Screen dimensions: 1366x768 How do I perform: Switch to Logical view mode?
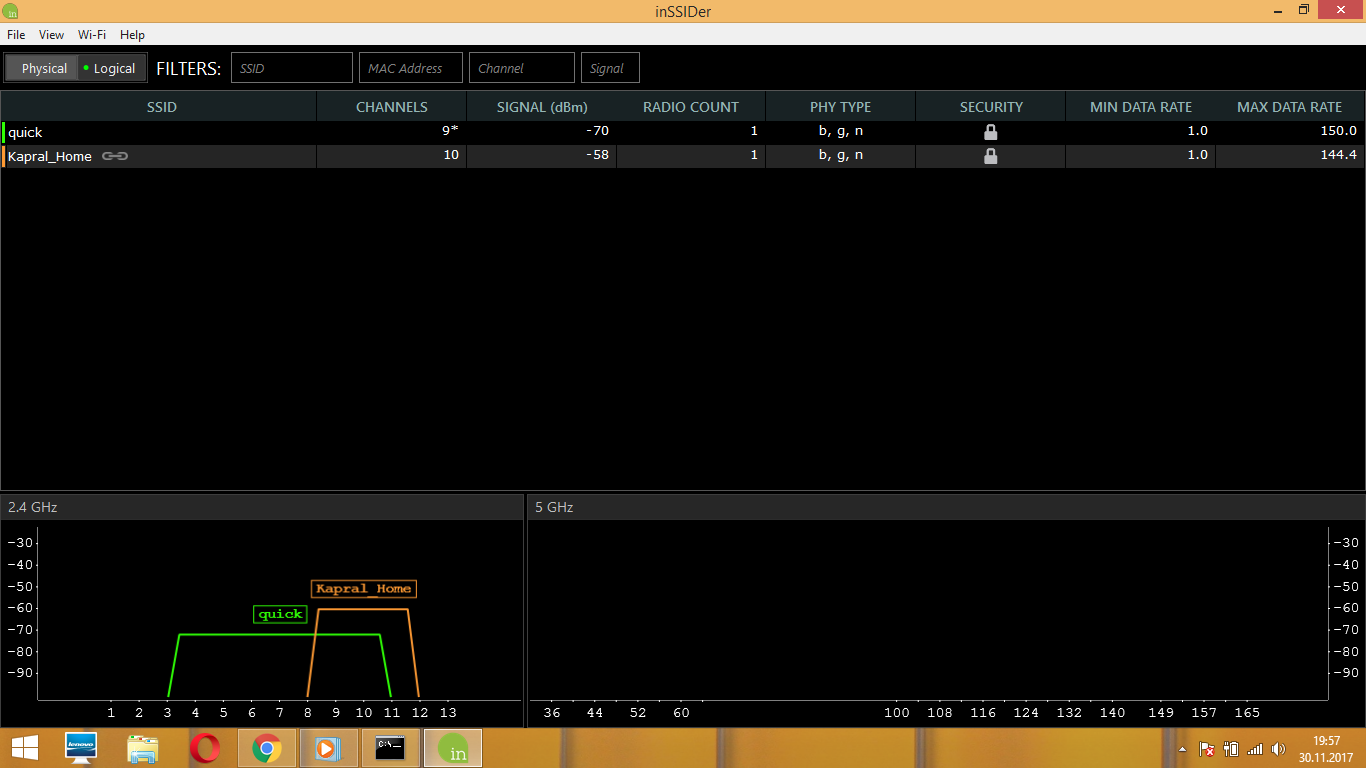coord(113,68)
